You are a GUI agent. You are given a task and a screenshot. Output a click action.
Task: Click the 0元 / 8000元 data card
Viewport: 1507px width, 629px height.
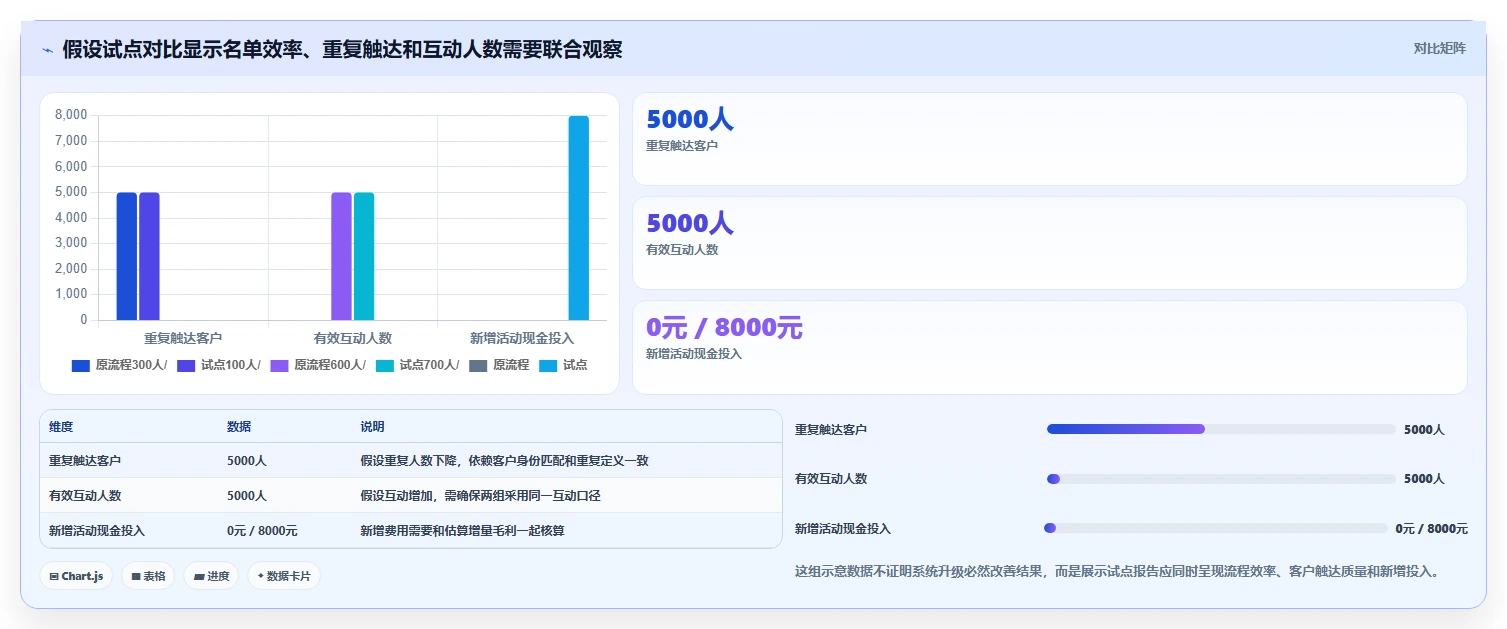(1050, 347)
